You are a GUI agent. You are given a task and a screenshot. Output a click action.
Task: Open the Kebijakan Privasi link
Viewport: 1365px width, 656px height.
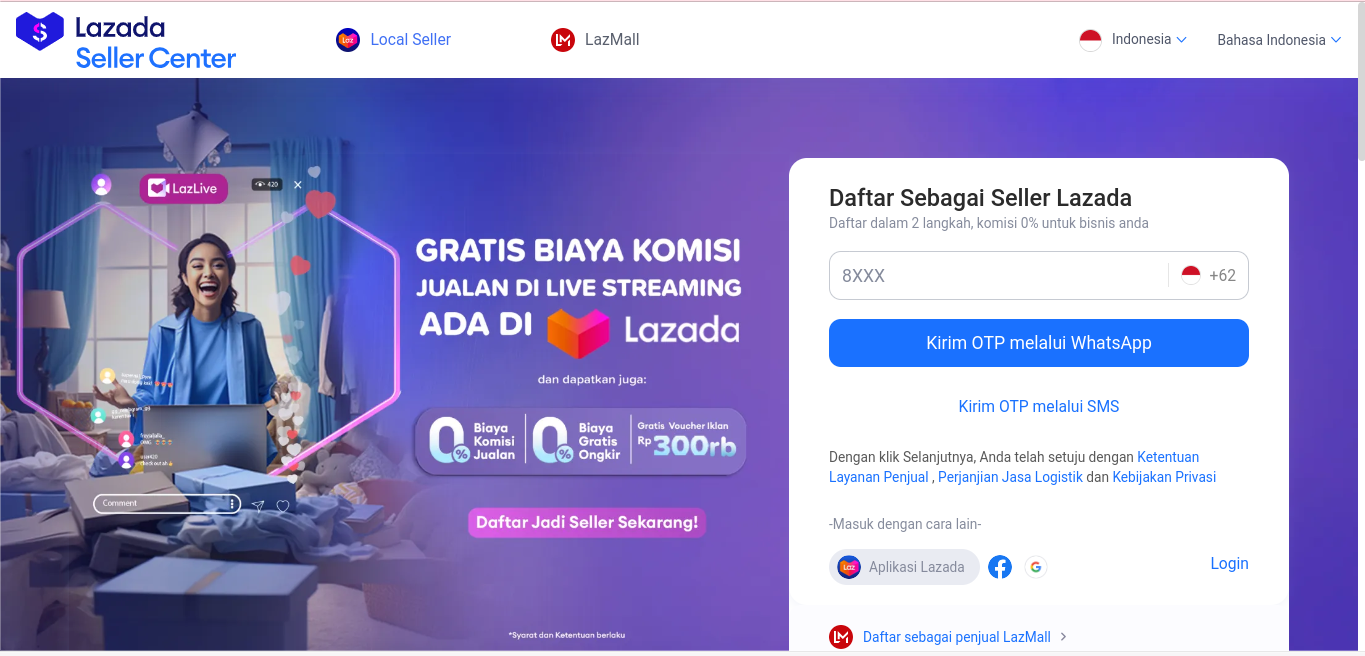click(x=1164, y=477)
